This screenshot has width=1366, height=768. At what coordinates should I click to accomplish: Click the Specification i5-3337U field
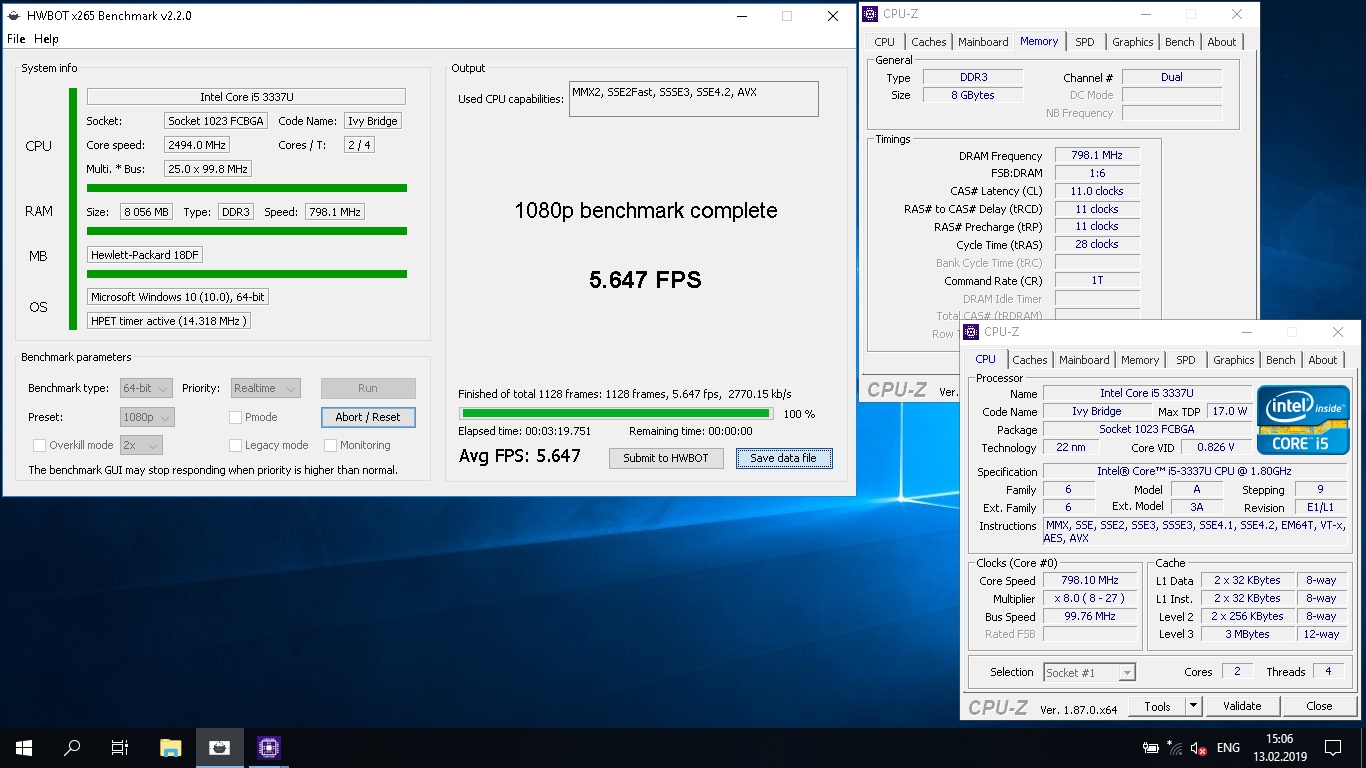click(1196, 472)
